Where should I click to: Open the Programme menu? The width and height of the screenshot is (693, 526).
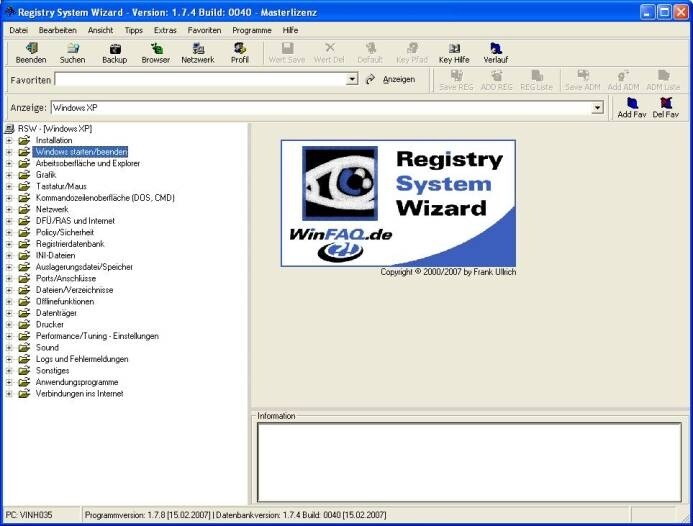251,30
